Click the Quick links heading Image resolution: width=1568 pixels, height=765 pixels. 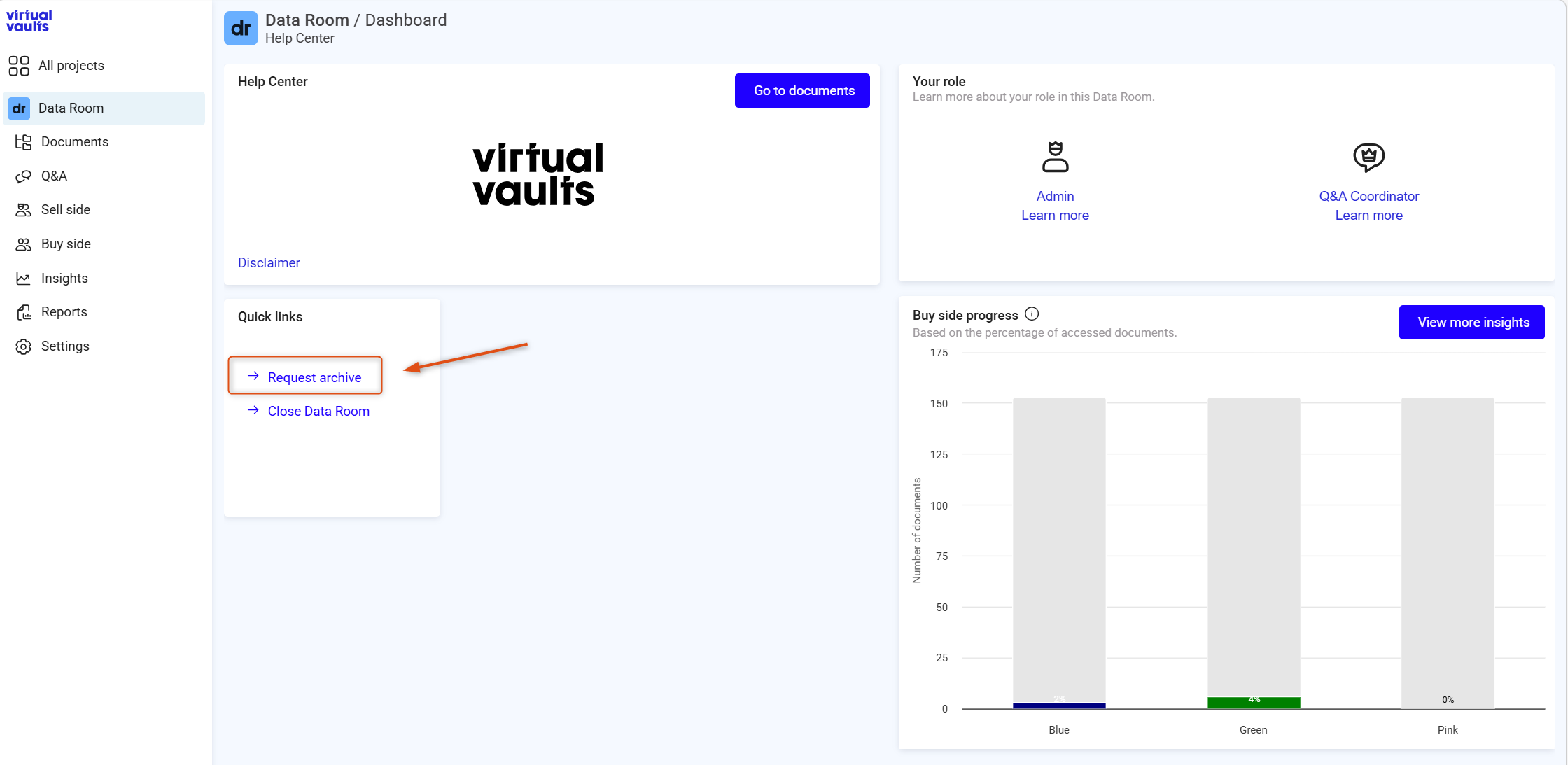[x=270, y=317]
